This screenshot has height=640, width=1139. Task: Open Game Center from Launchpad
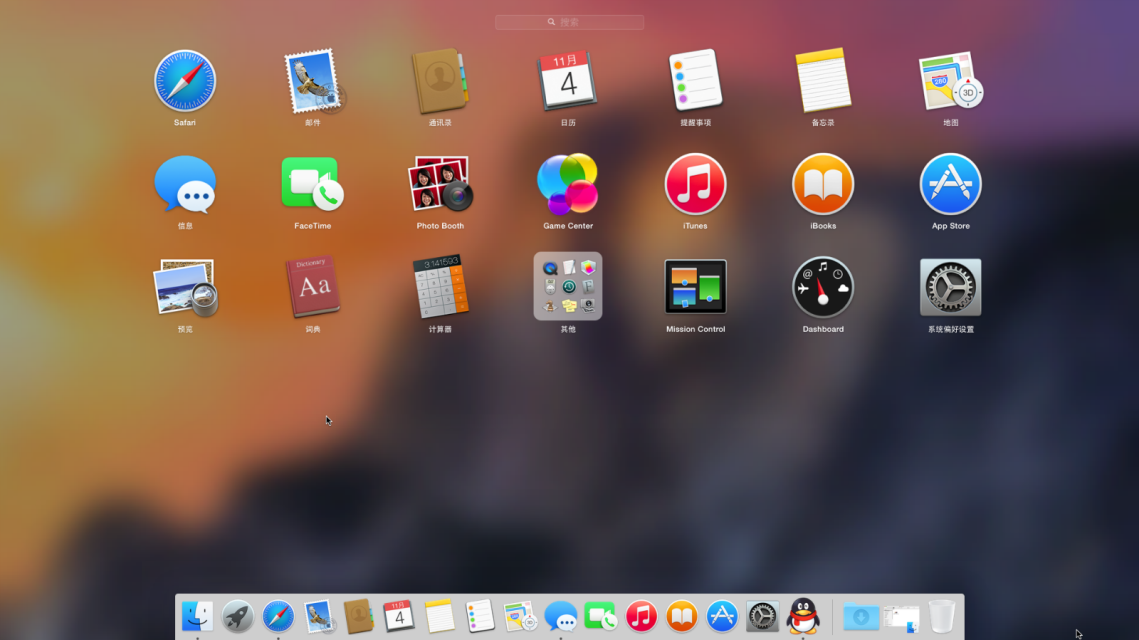[x=568, y=184]
